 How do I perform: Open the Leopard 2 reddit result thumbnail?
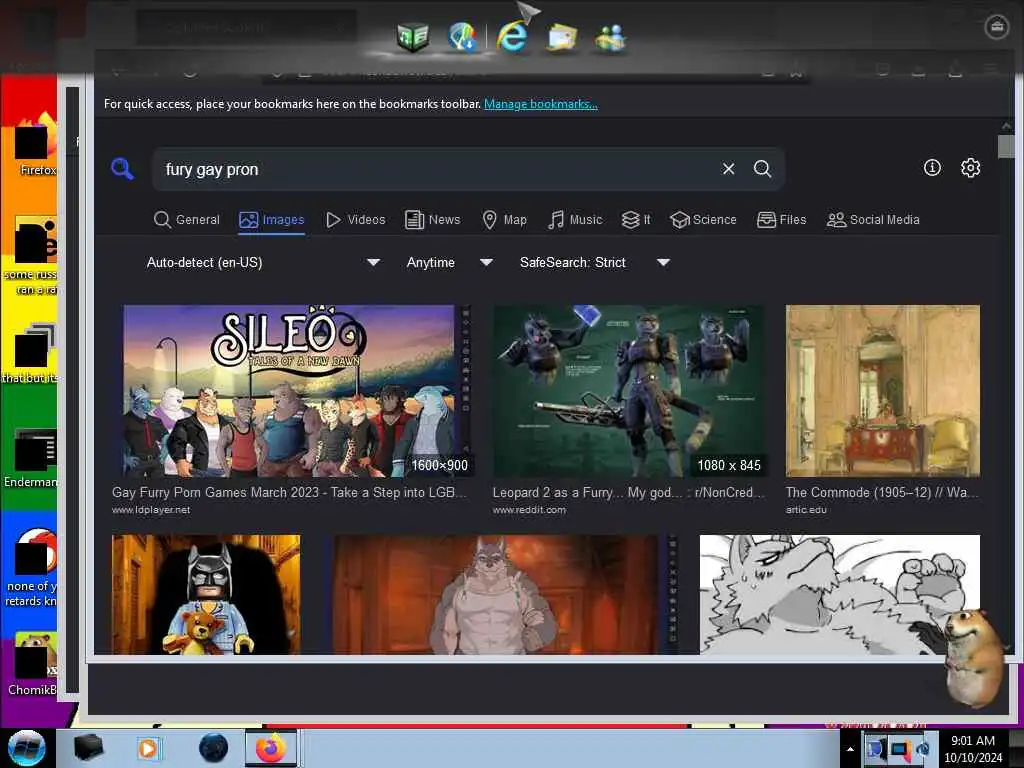point(629,391)
